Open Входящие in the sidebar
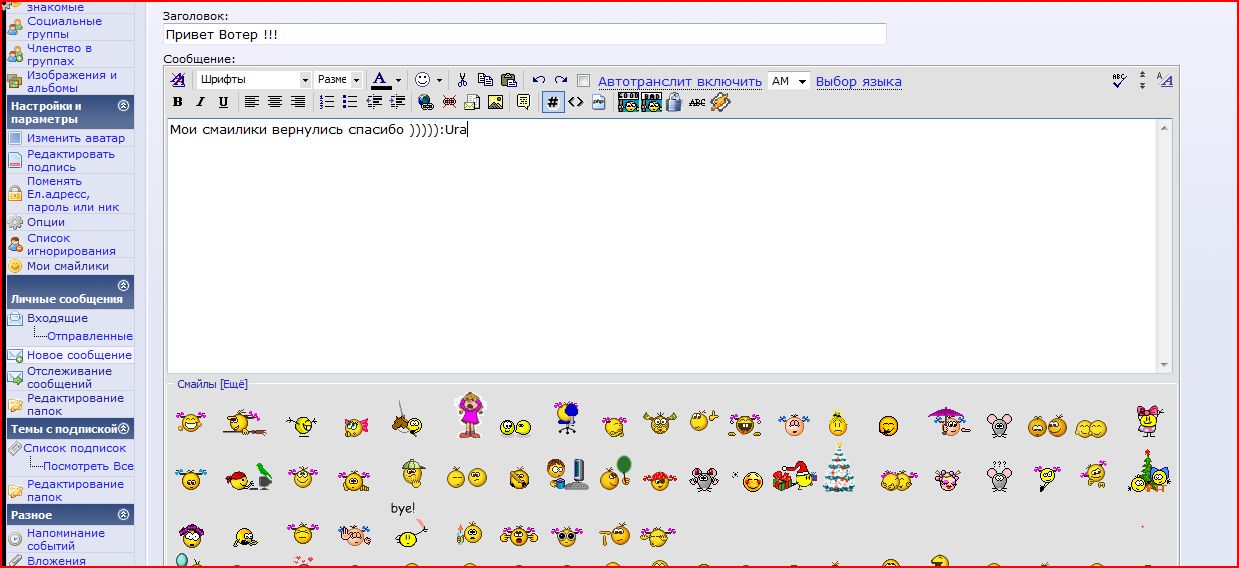The height and width of the screenshot is (568, 1239). pos(57,318)
